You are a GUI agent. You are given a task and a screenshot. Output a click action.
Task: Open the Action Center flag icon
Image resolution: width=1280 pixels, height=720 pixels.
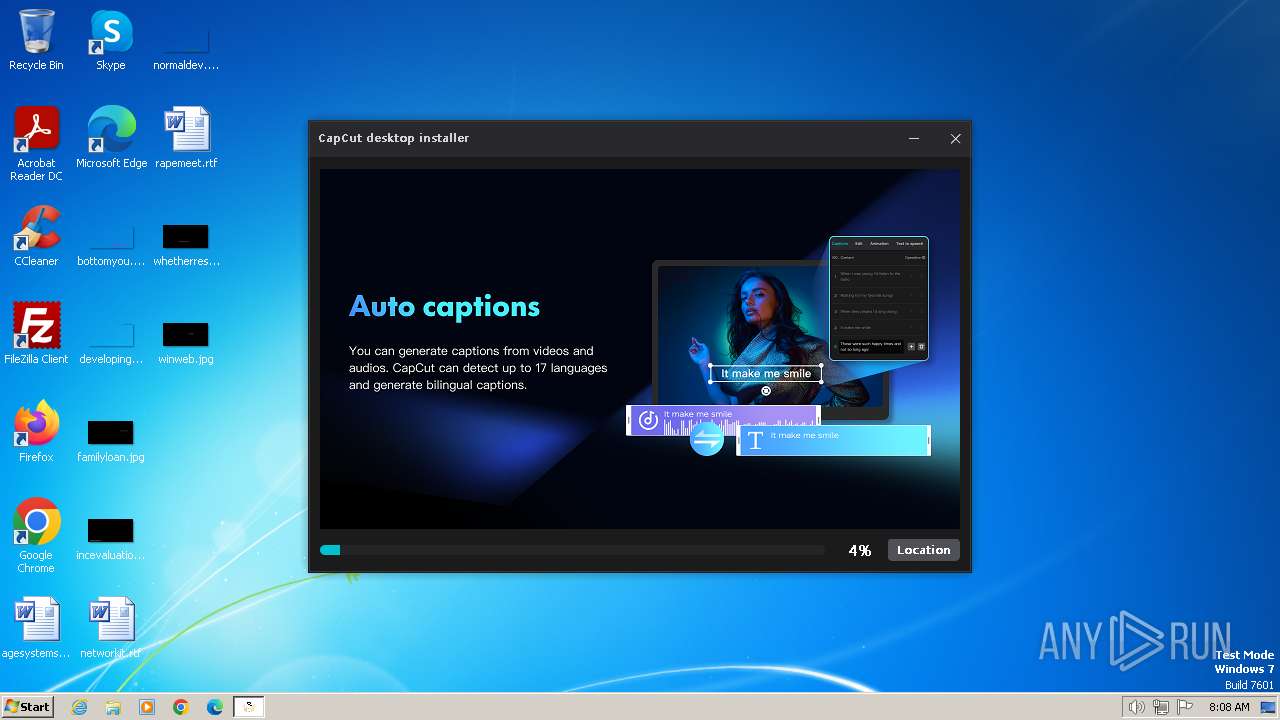(x=1185, y=707)
